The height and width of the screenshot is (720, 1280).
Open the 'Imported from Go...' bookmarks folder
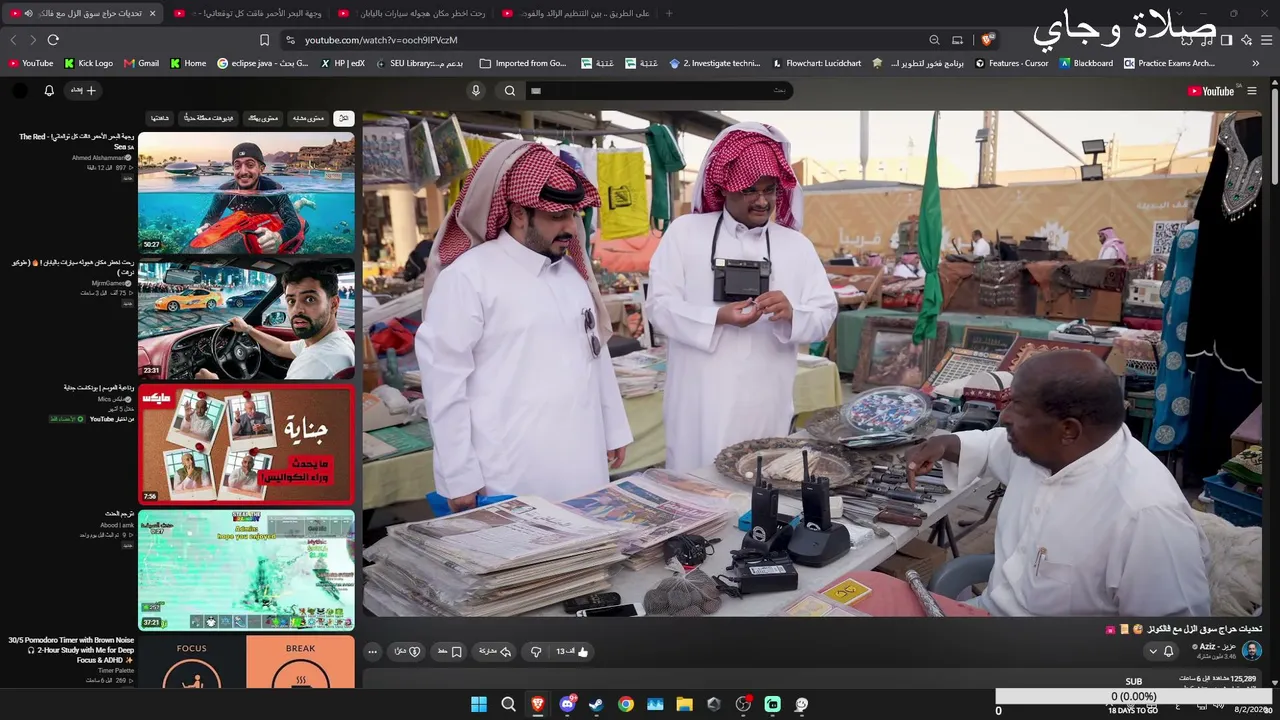[523, 63]
